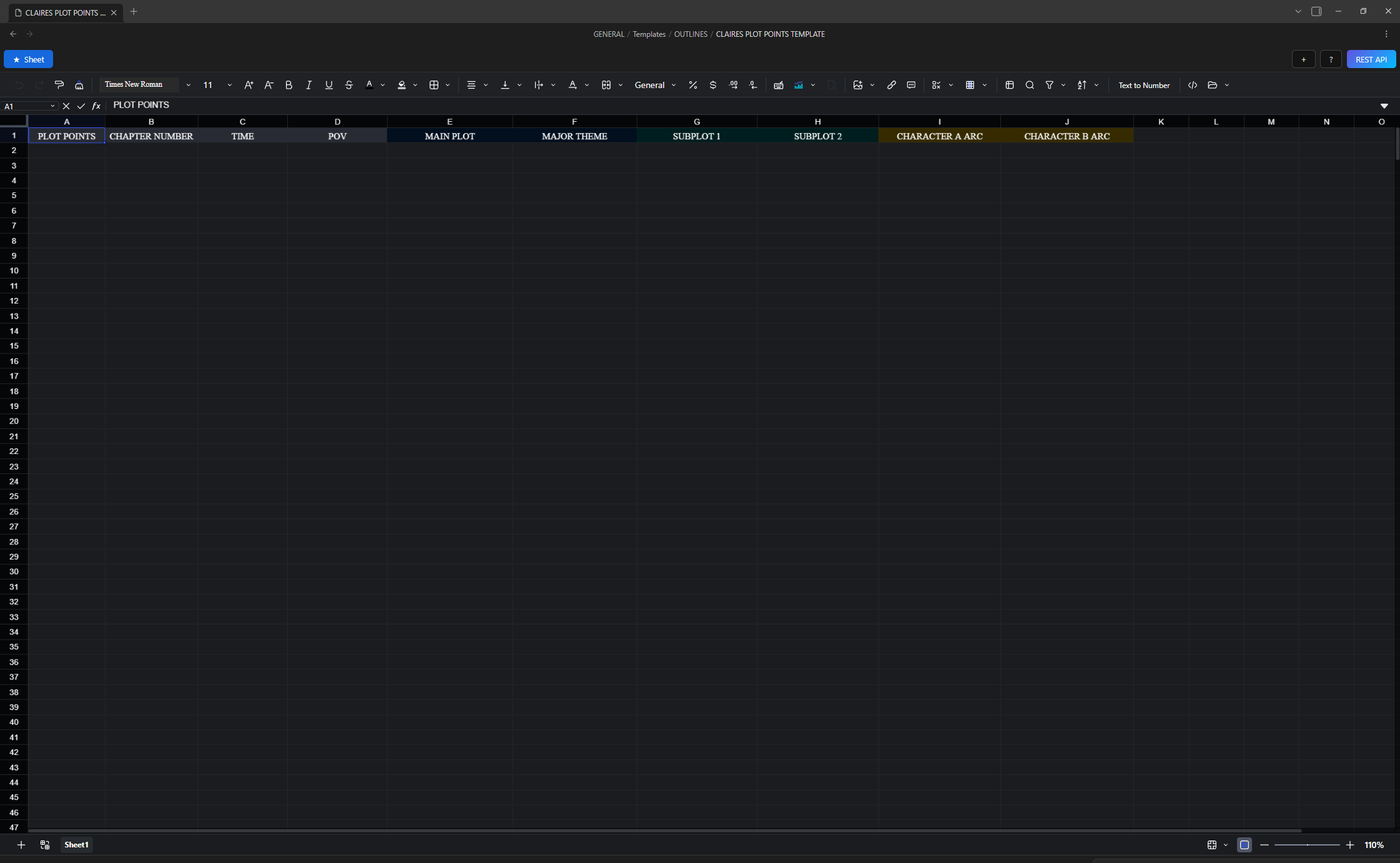The height and width of the screenshot is (863, 1400).
Task: Apply currency number format
Action: (x=713, y=85)
